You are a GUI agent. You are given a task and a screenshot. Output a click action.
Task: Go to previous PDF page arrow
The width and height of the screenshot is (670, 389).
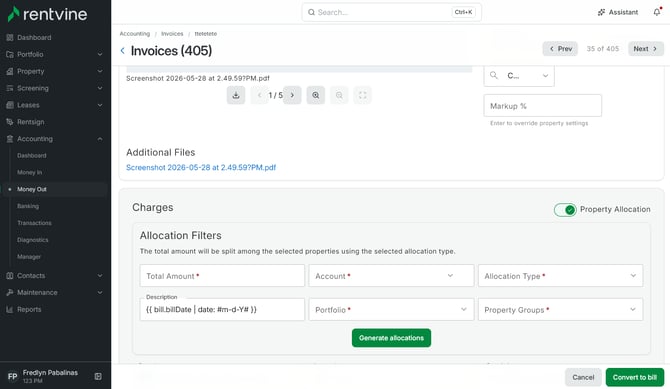click(259, 95)
